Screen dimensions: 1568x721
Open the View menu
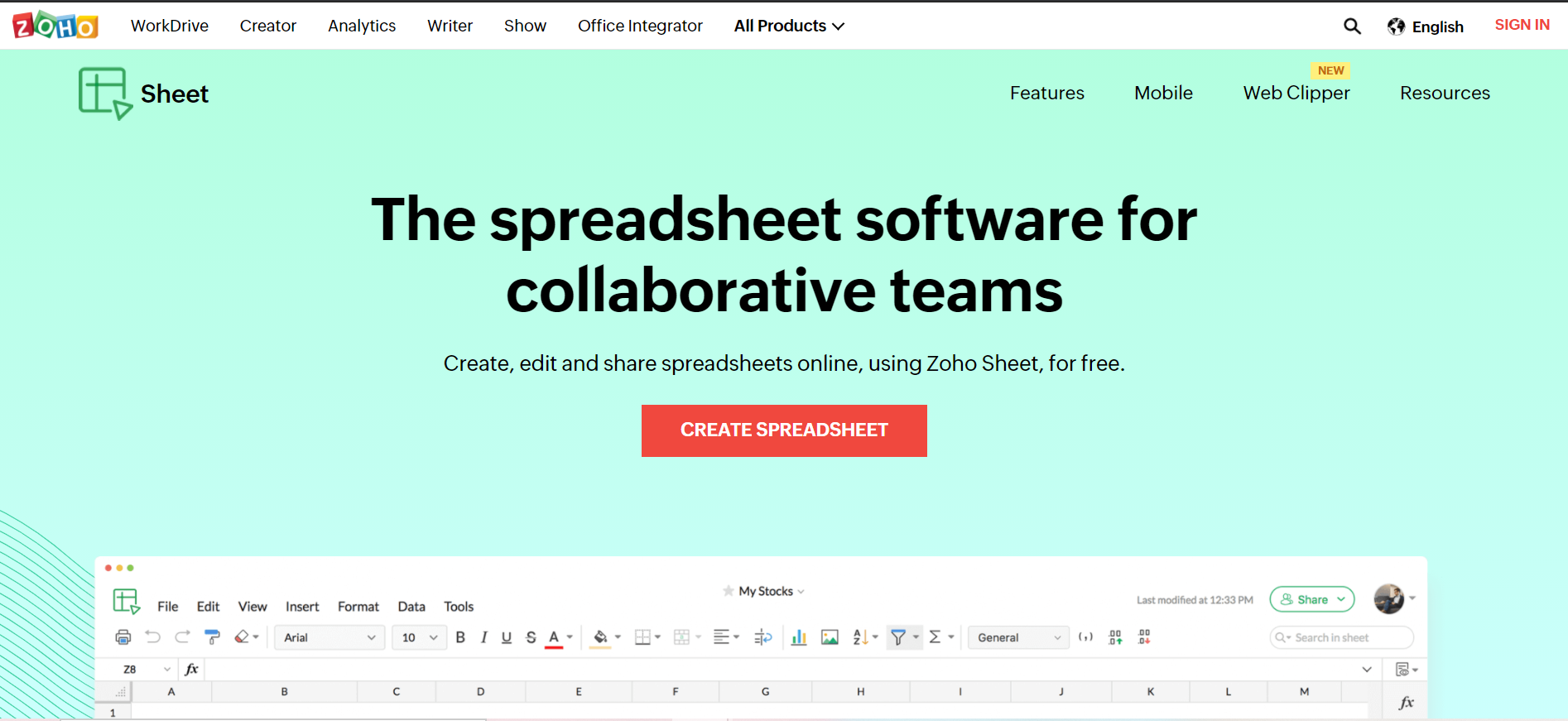pos(253,607)
